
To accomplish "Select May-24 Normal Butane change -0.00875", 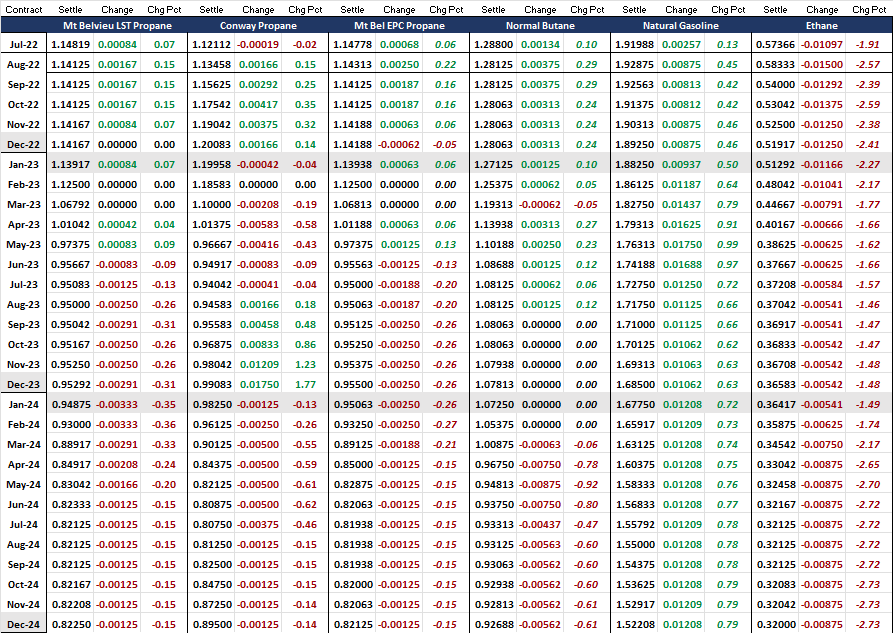I will (x=540, y=485).
